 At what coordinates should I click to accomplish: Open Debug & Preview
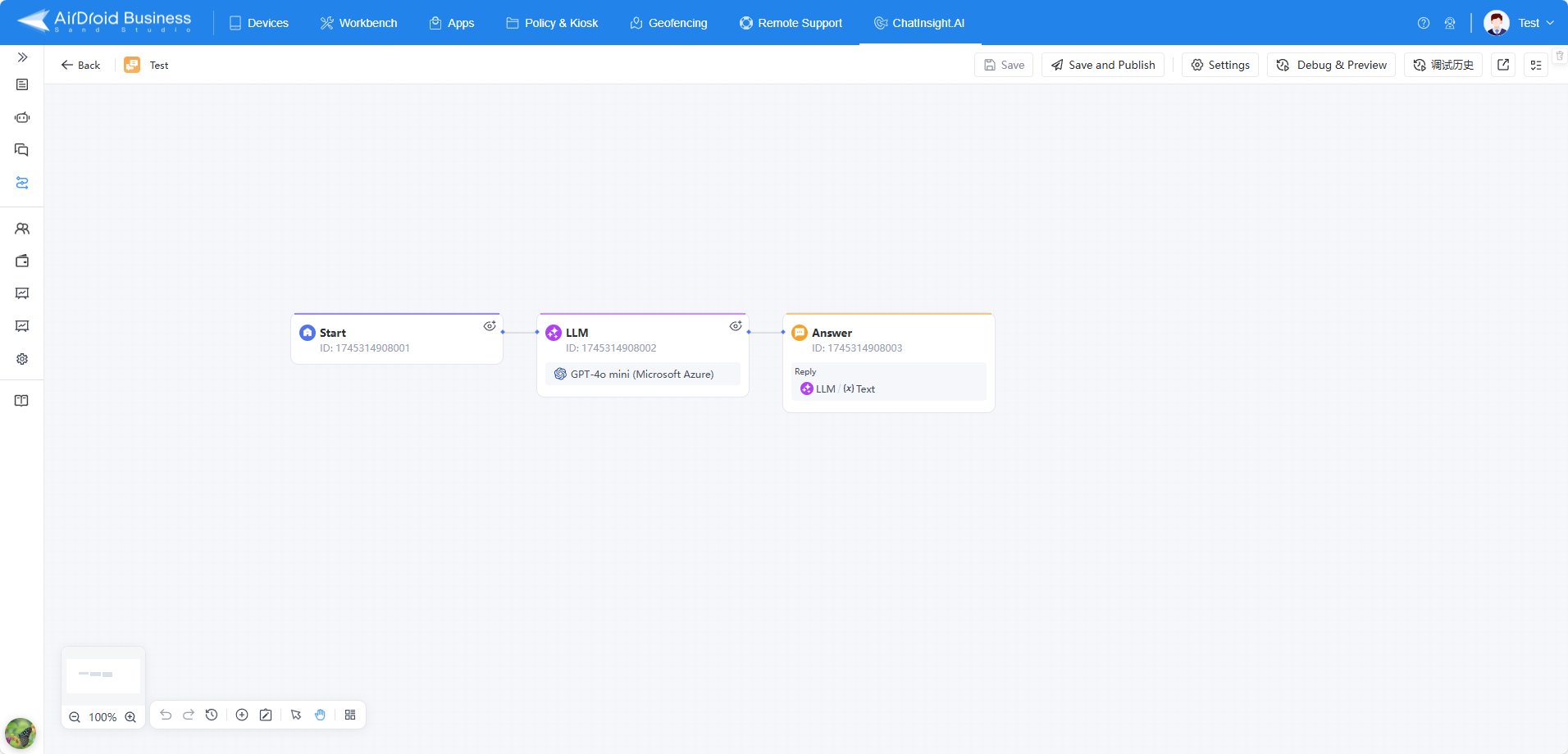click(x=1331, y=65)
